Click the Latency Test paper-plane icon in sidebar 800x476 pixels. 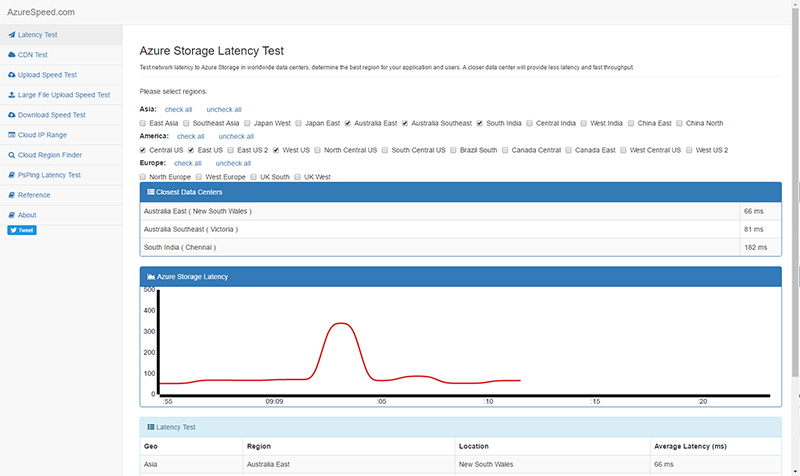[11, 35]
